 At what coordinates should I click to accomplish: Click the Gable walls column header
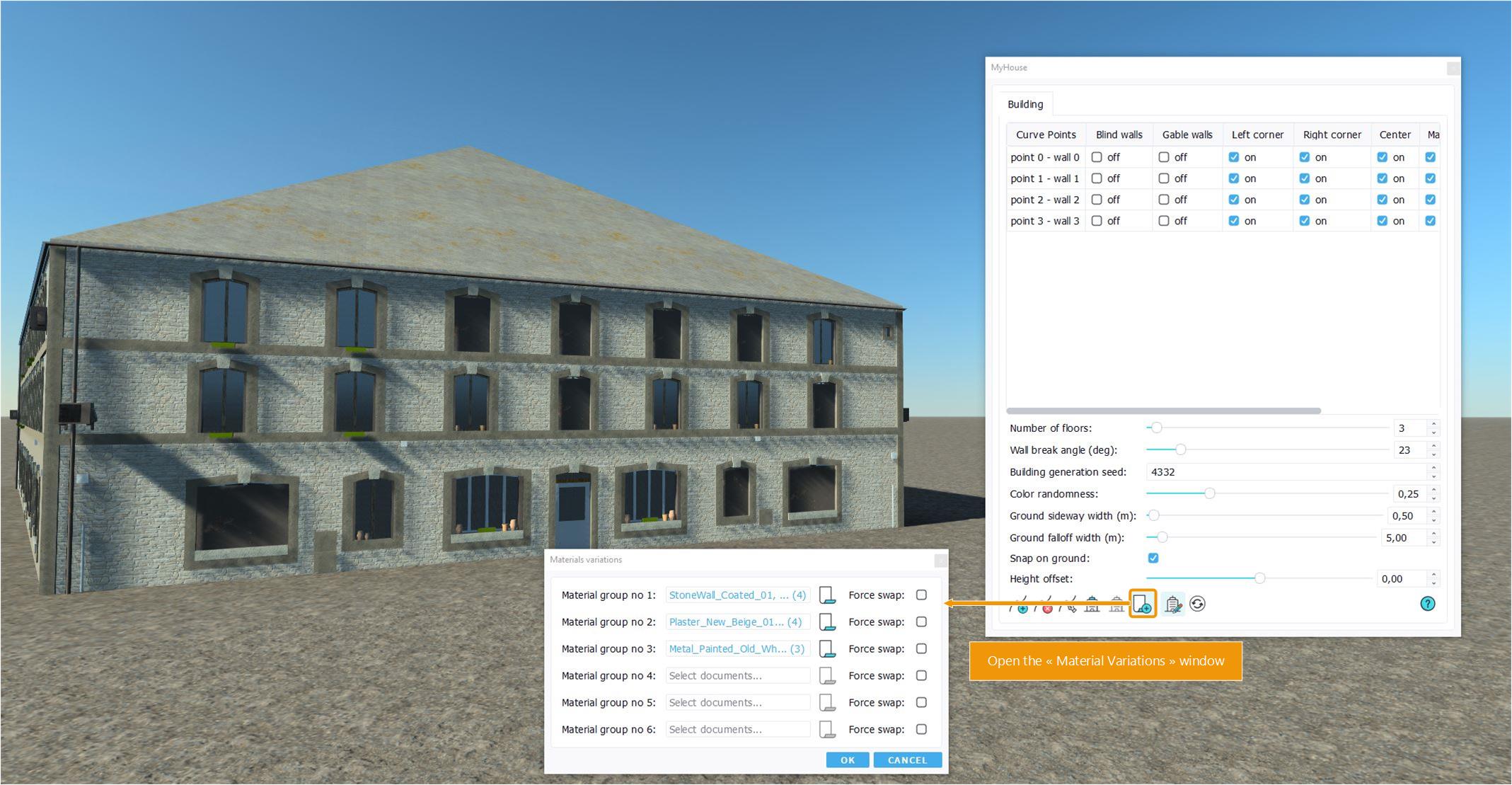pos(1187,134)
